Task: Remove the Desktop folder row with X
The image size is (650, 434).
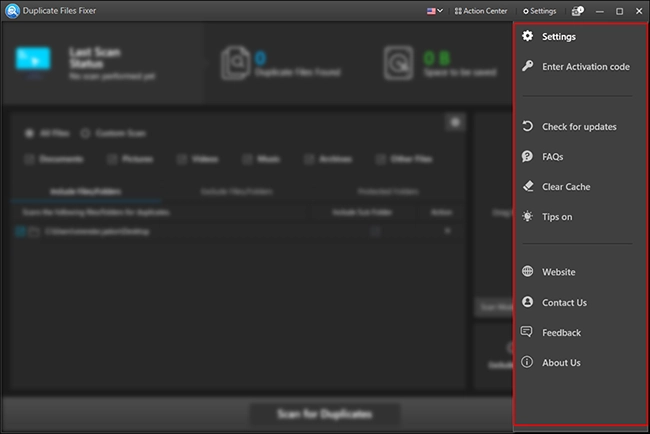Action: 447,231
